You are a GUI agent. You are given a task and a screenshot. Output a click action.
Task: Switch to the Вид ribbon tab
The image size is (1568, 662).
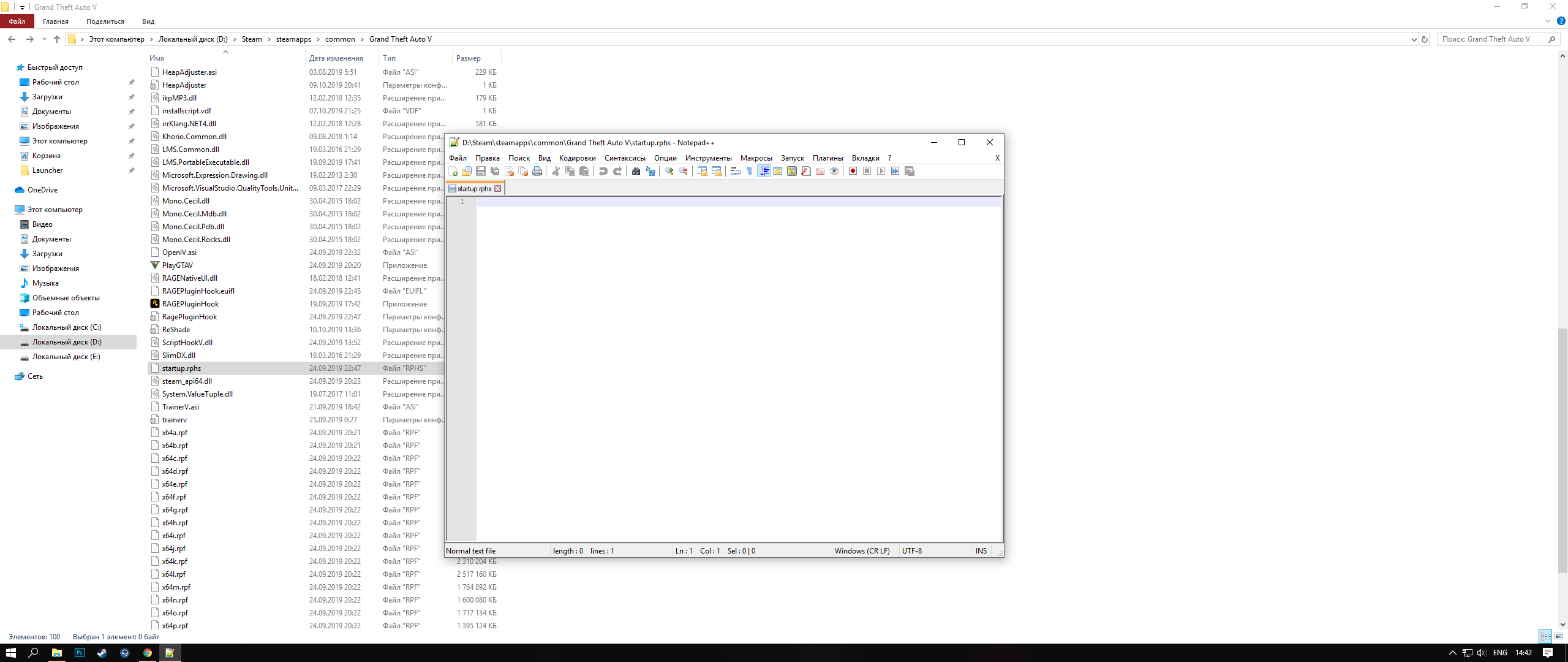(148, 21)
